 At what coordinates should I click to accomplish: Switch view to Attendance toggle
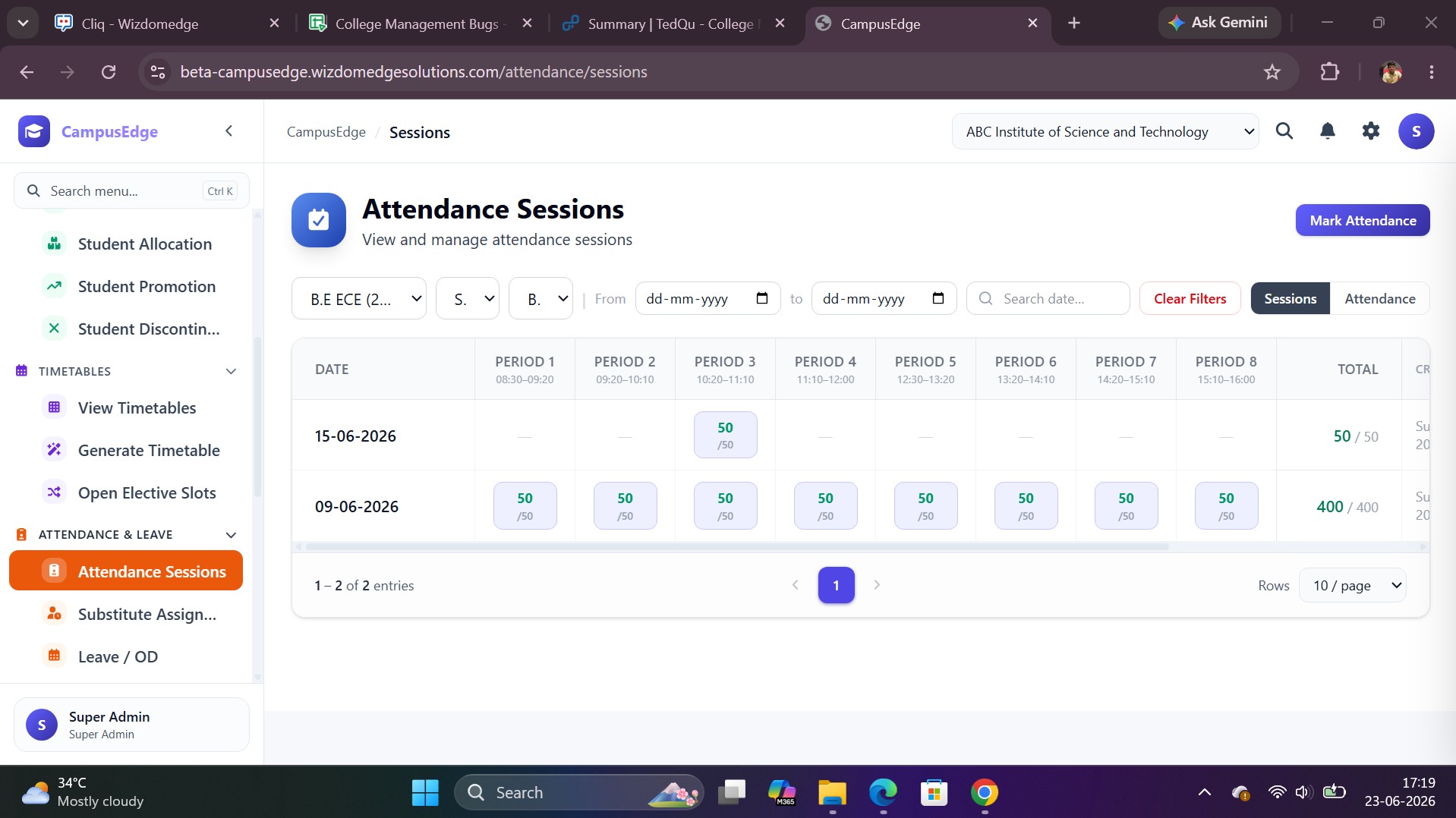click(x=1379, y=298)
